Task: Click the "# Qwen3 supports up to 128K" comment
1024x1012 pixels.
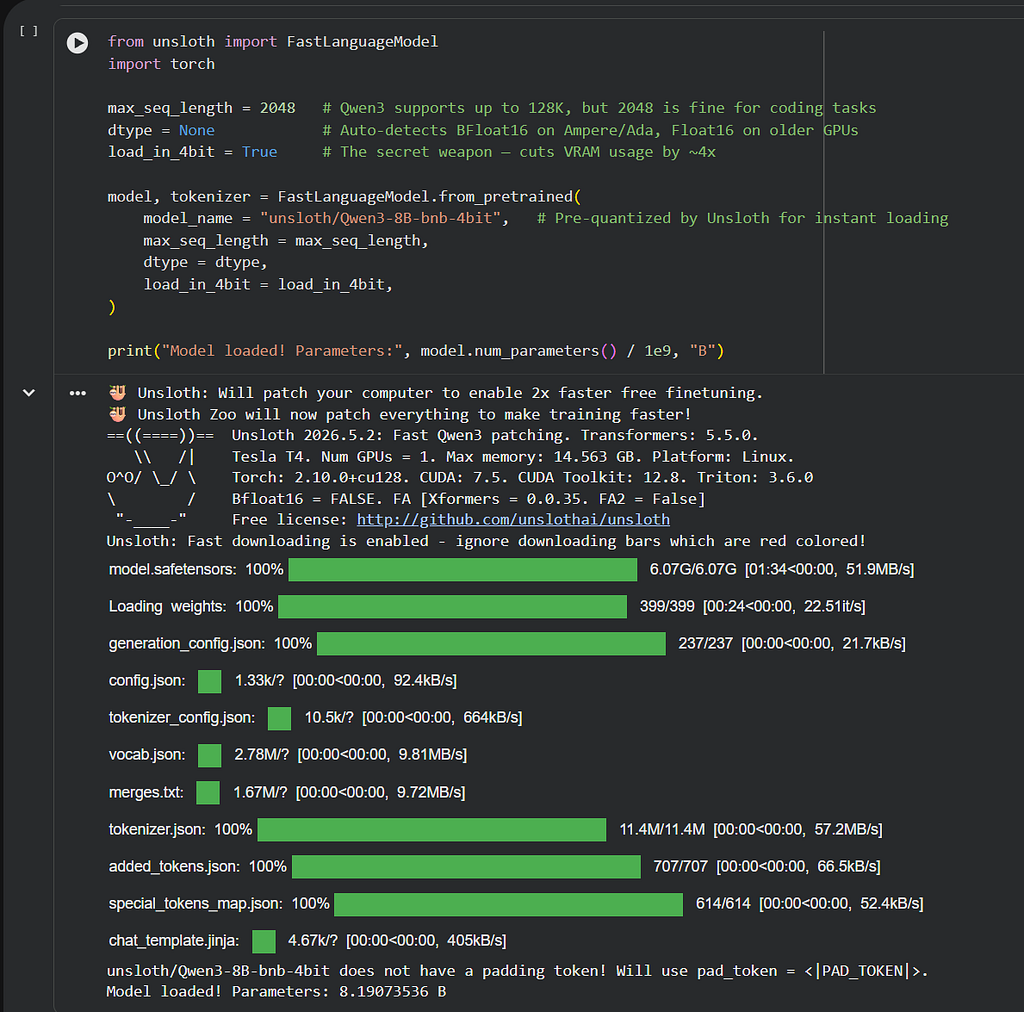Action: pos(599,108)
